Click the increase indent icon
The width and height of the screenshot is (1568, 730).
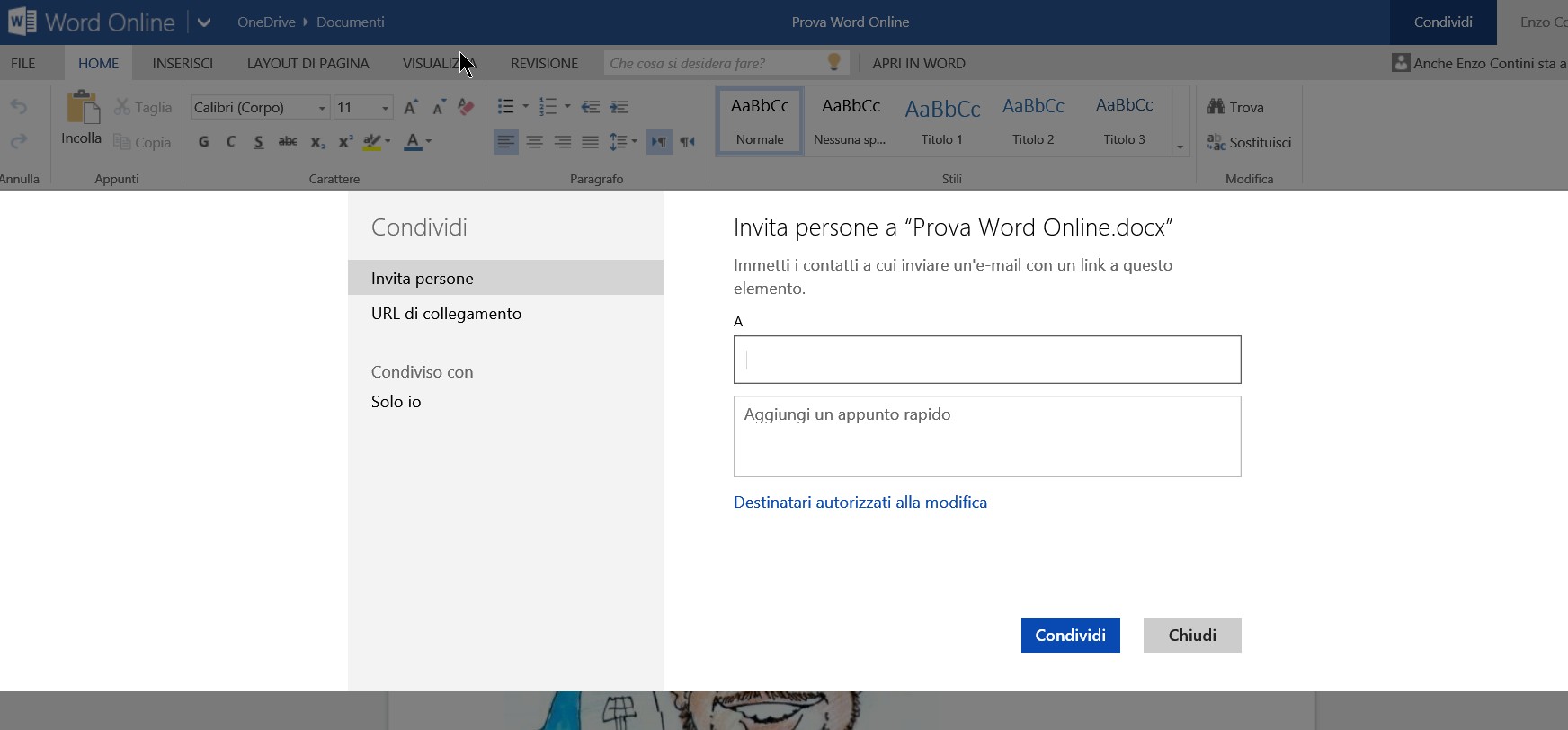click(619, 107)
